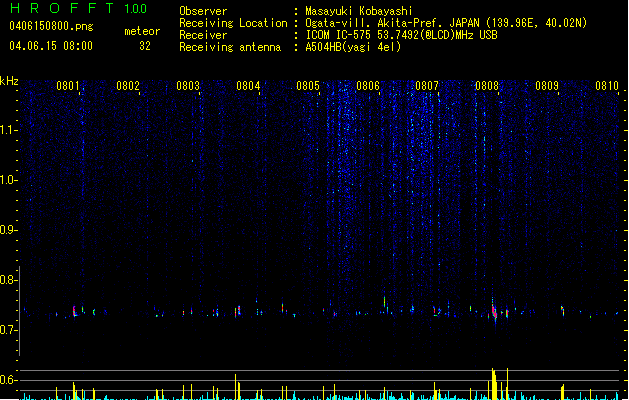Click the 1.0 kHz axis label

point(9,180)
